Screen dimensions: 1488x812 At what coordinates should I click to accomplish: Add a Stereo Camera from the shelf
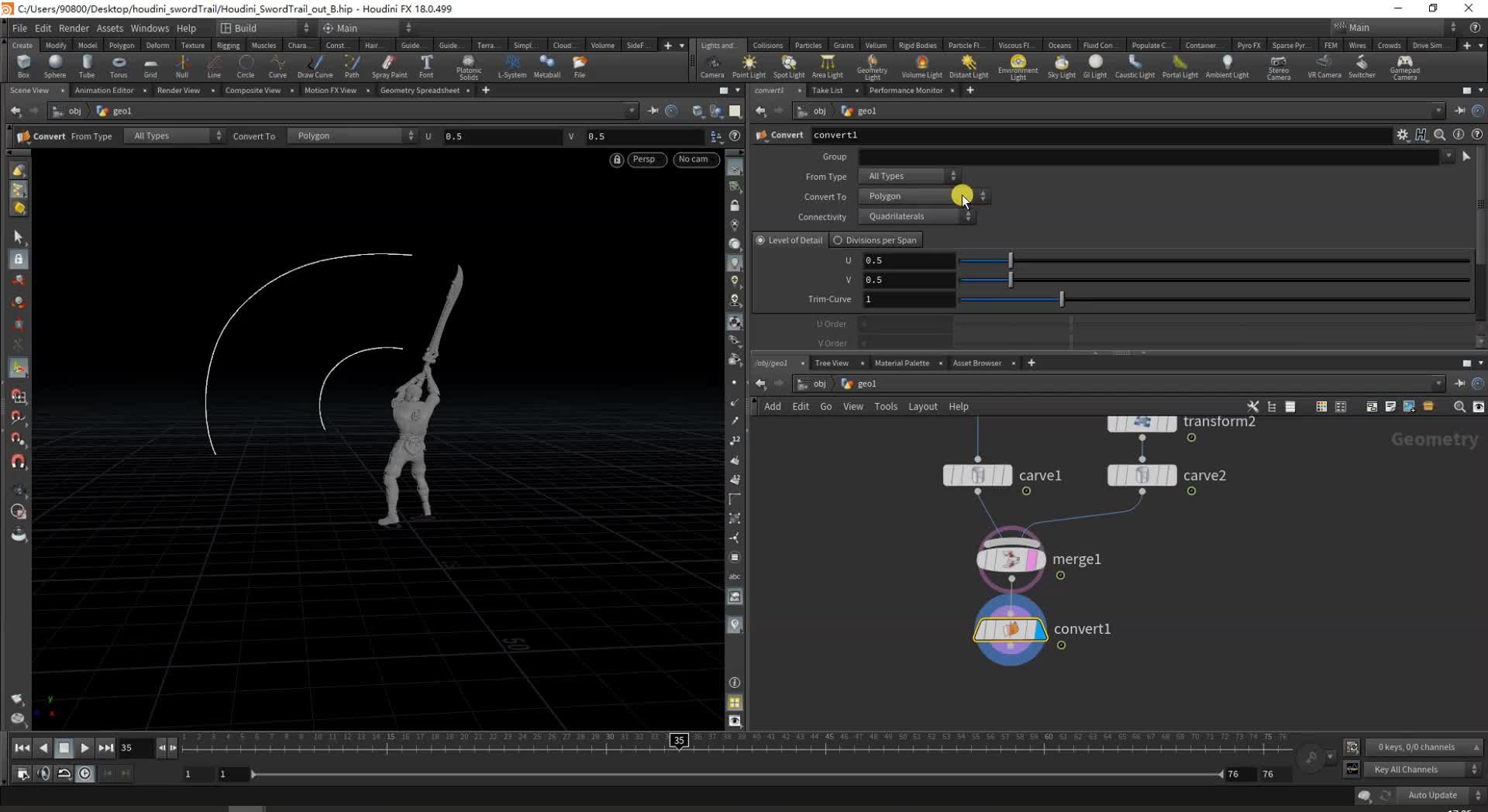1279,67
